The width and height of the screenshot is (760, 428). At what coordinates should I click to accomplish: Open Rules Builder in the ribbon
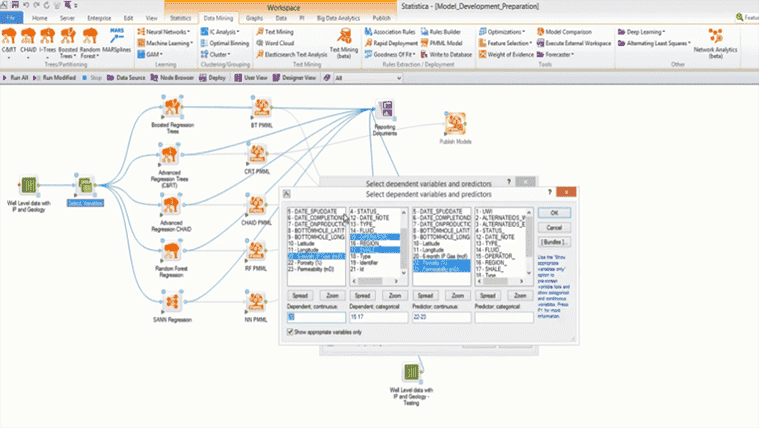(x=441, y=32)
